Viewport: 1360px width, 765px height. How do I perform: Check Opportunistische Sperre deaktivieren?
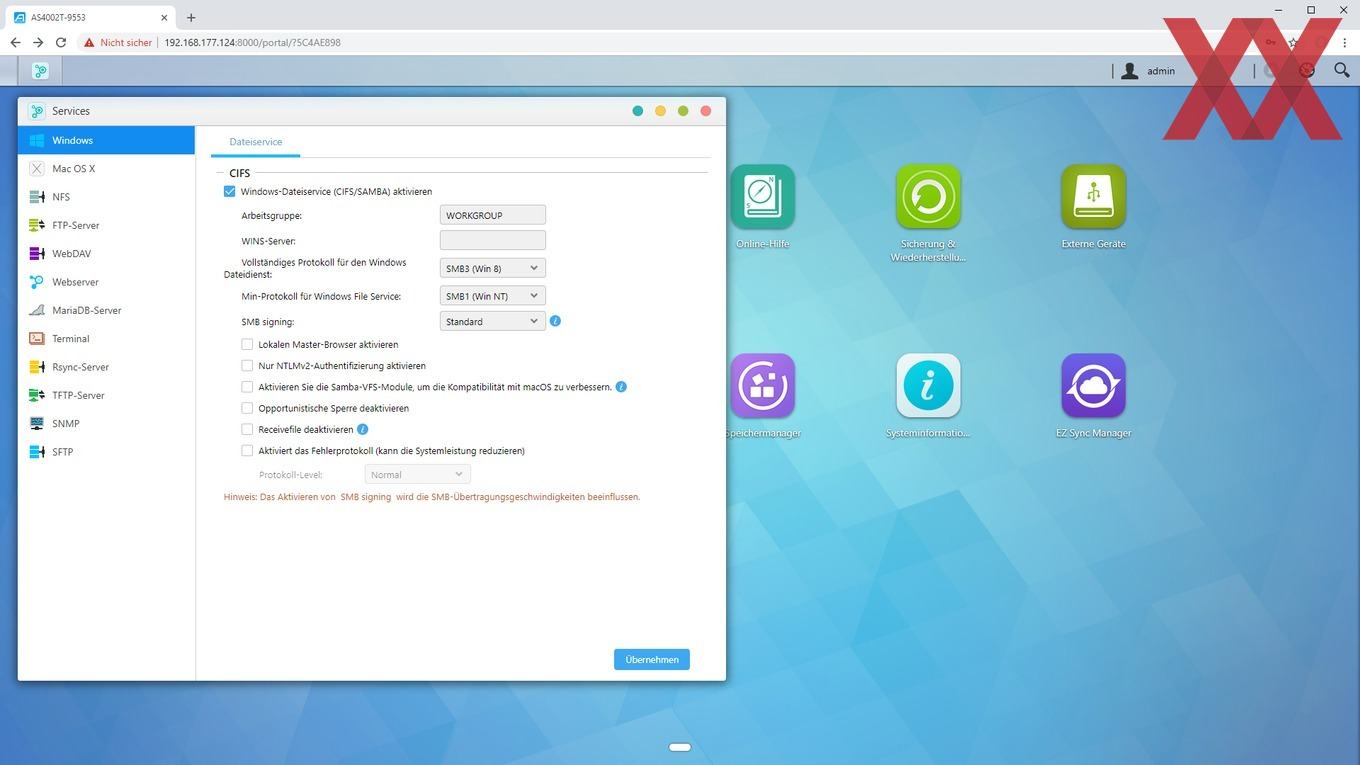[x=247, y=408]
